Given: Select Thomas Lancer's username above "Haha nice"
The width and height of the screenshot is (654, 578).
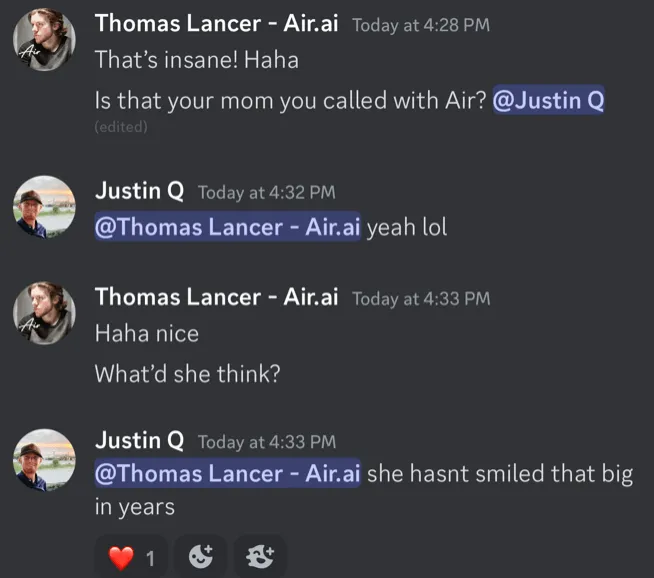Looking at the screenshot, I should coord(216,296).
